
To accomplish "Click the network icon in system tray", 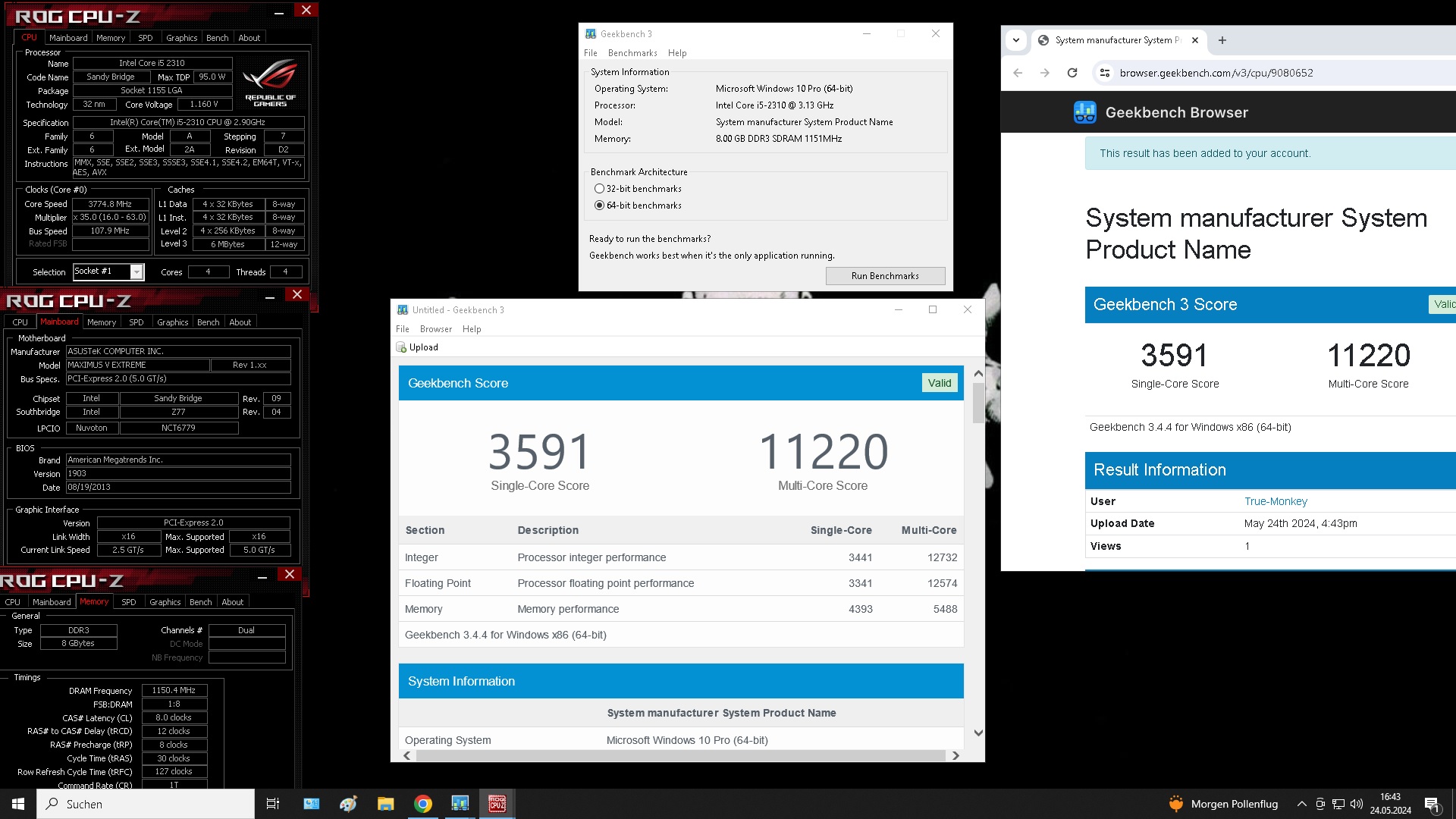I will pyautogui.click(x=1338, y=804).
